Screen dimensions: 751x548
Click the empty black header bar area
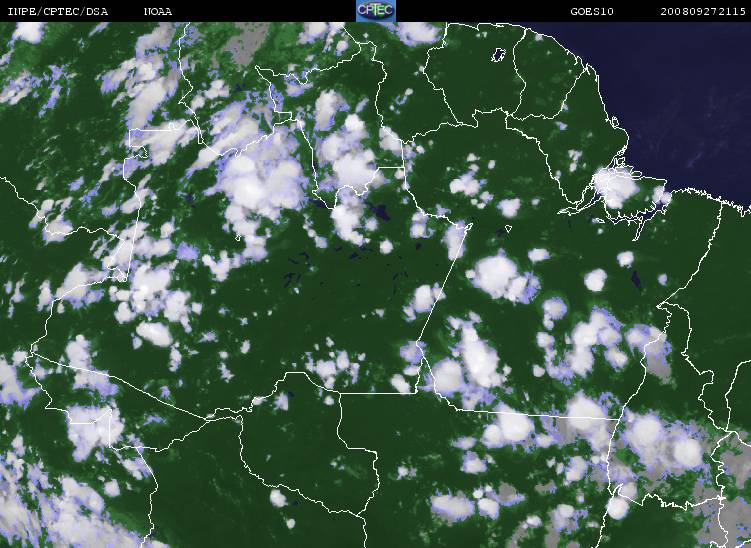click(260, 11)
